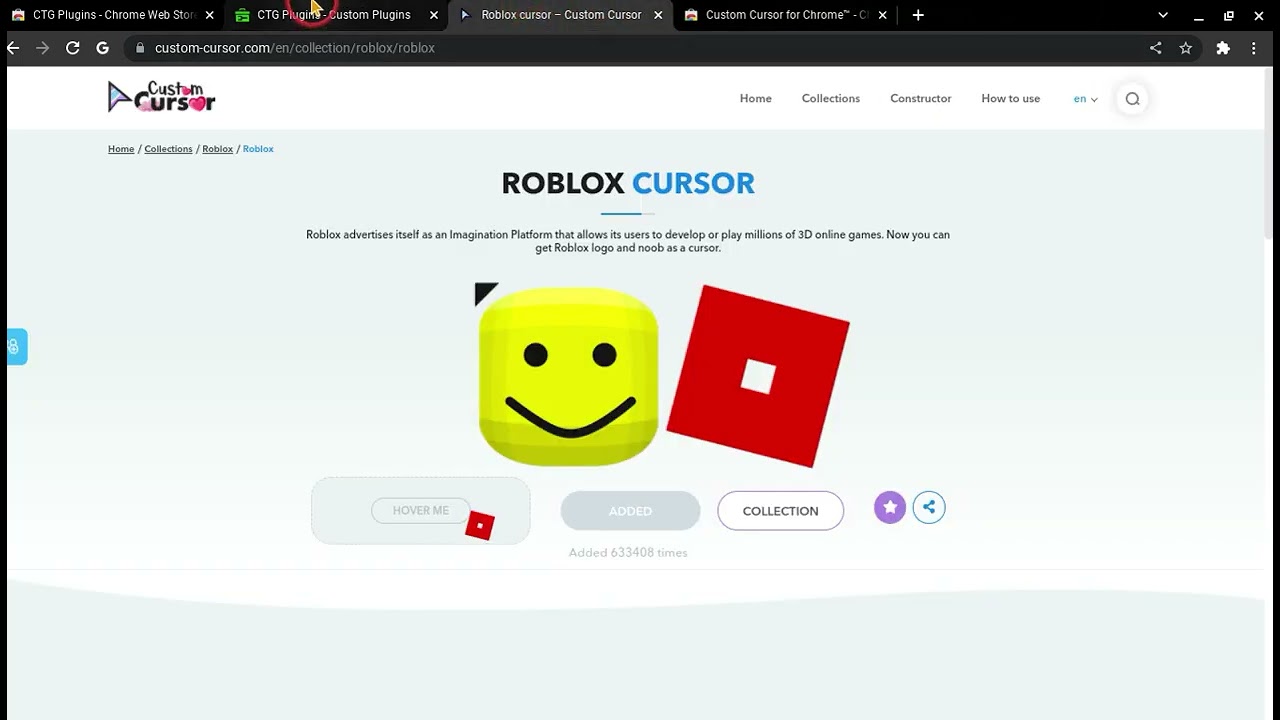Click the ADDED button
Viewport: 1280px width, 720px height.
click(630, 511)
